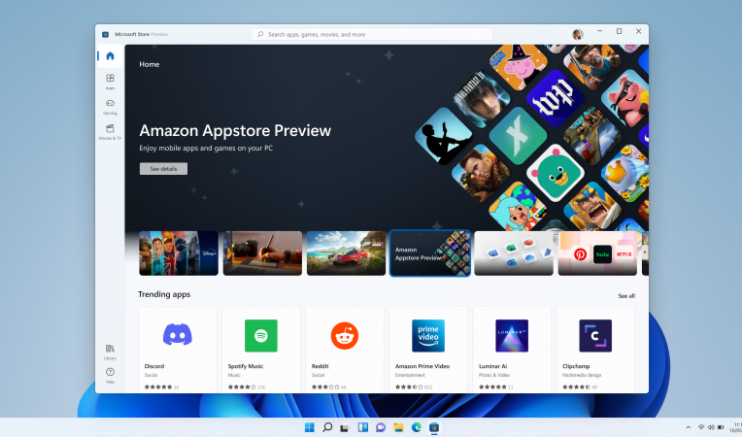Open taskbar Search

pos(327,427)
